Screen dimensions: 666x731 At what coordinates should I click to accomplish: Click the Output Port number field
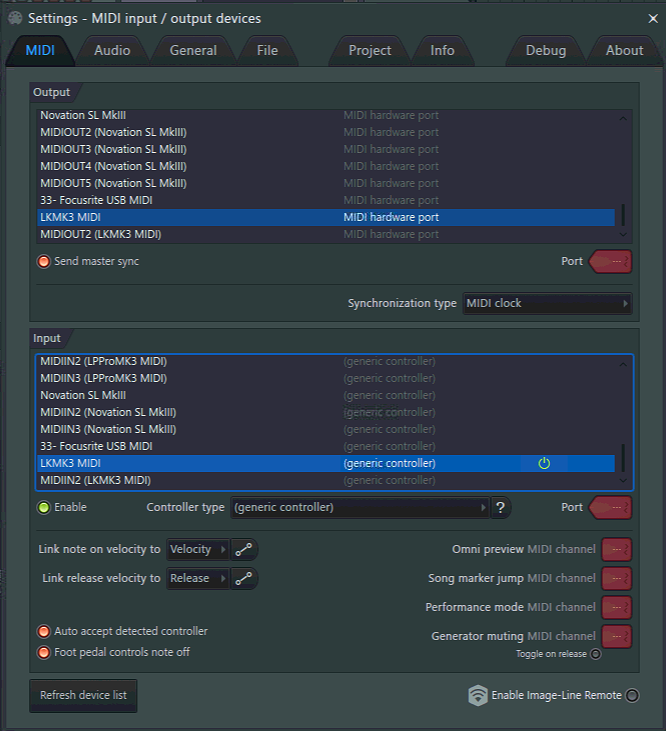611,262
